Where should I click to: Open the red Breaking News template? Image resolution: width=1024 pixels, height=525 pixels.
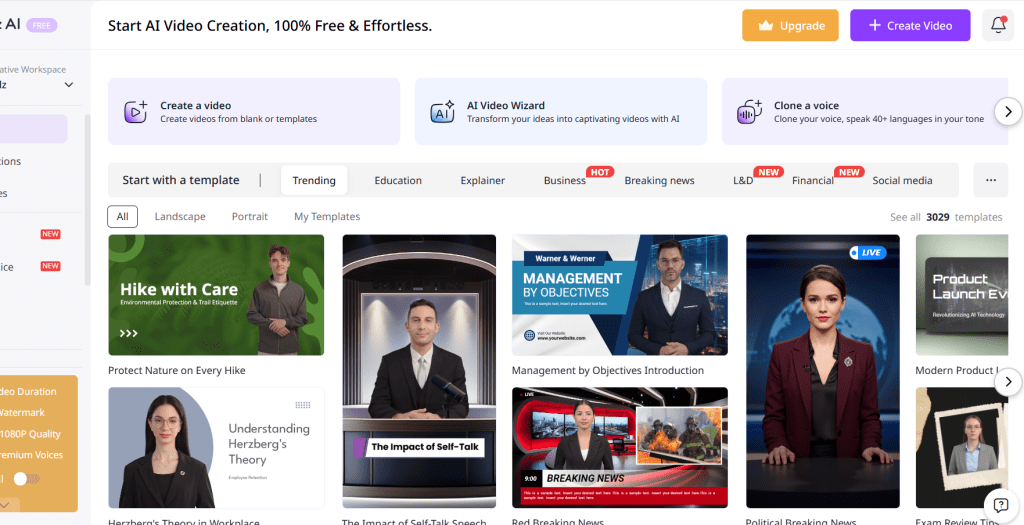[620, 447]
